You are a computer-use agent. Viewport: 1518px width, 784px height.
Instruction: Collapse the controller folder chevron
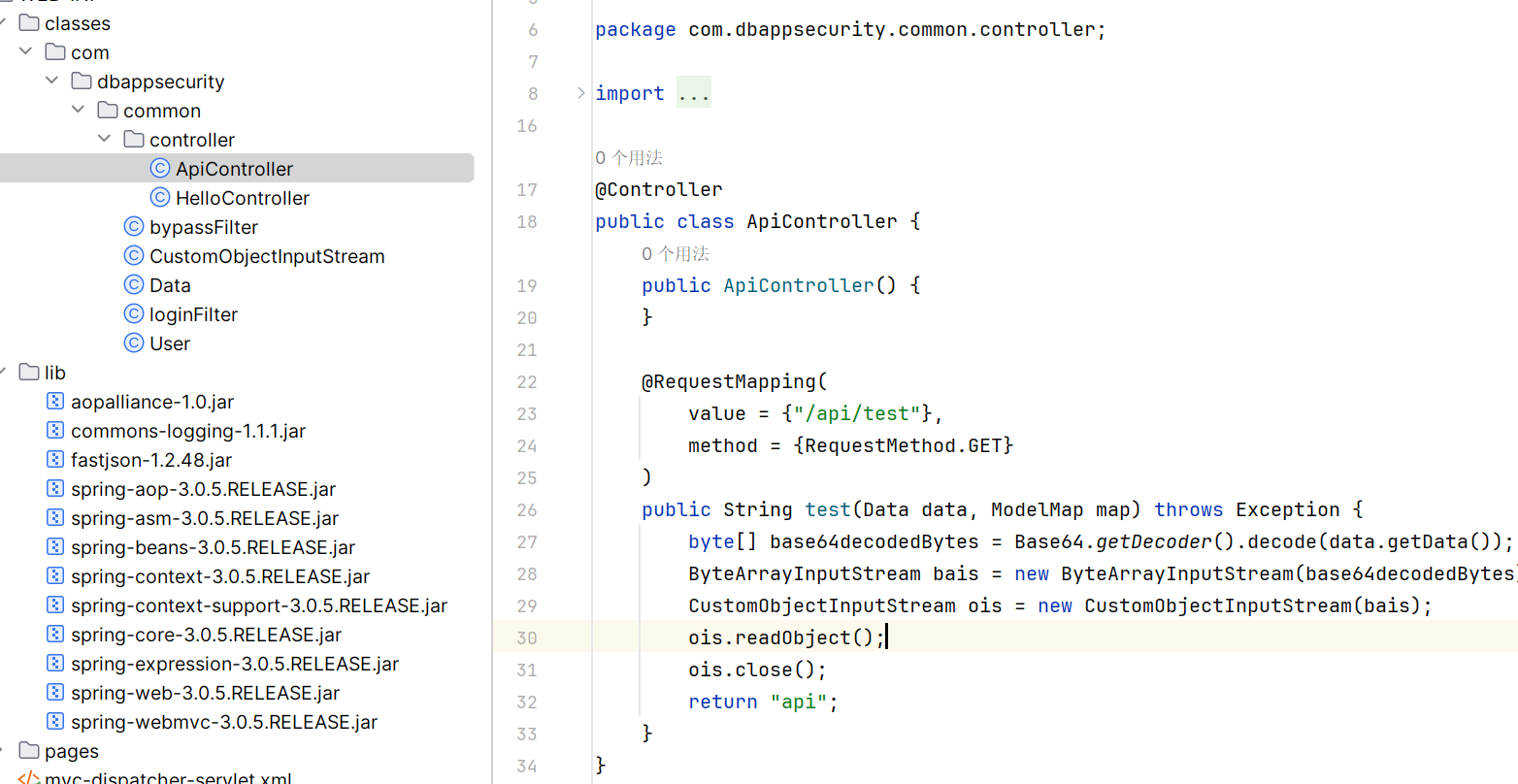point(105,139)
